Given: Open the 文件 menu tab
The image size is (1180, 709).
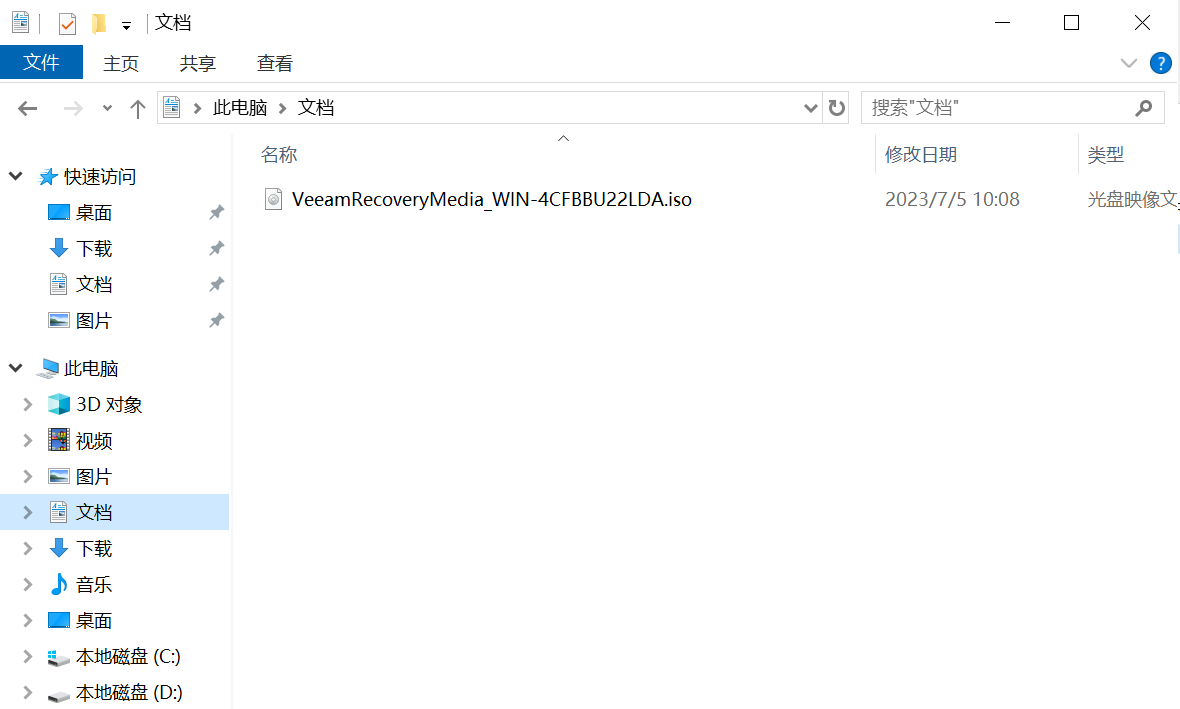Looking at the screenshot, I should tap(41, 62).
